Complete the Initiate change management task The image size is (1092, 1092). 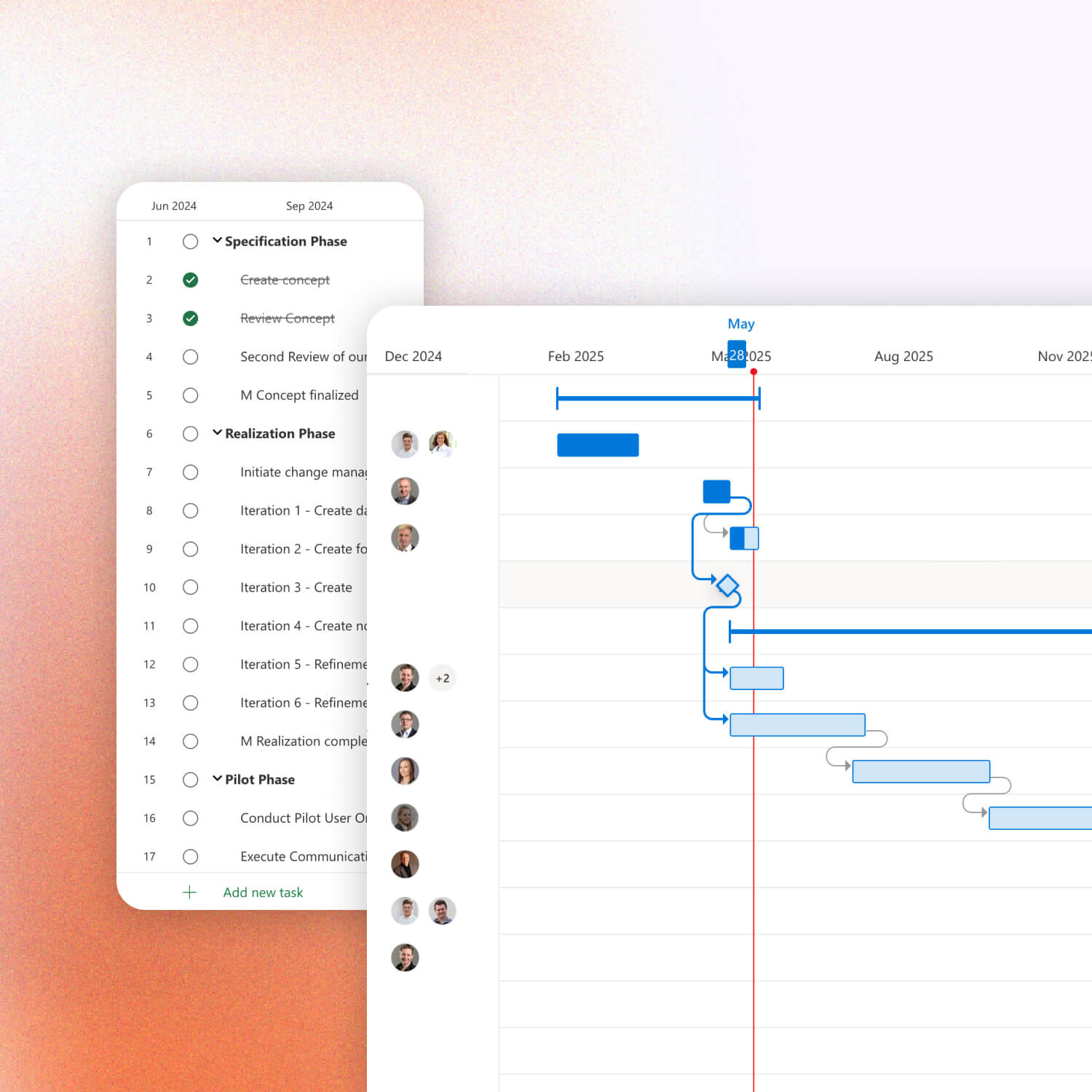[190, 472]
